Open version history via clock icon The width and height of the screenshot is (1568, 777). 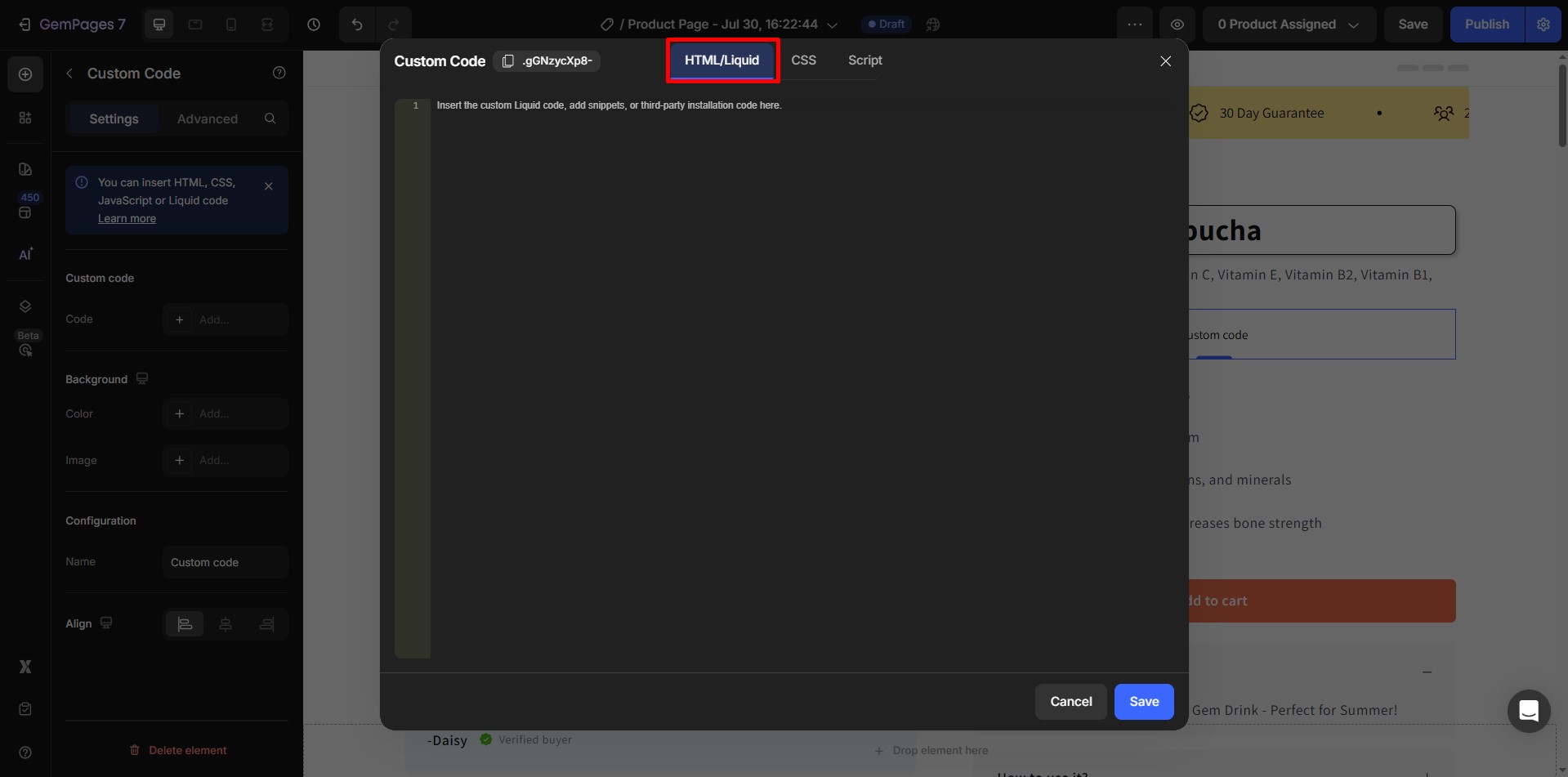click(x=313, y=25)
